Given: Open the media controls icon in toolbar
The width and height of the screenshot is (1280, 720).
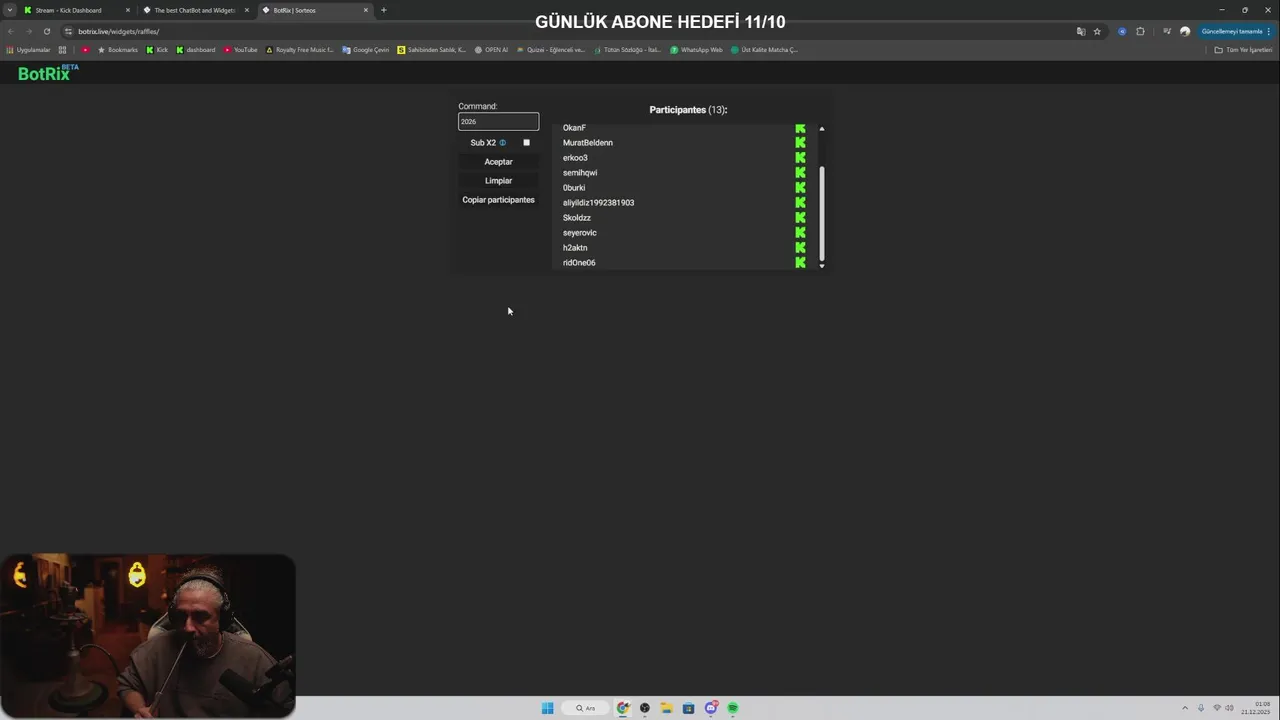Looking at the screenshot, I should pos(1166,31).
